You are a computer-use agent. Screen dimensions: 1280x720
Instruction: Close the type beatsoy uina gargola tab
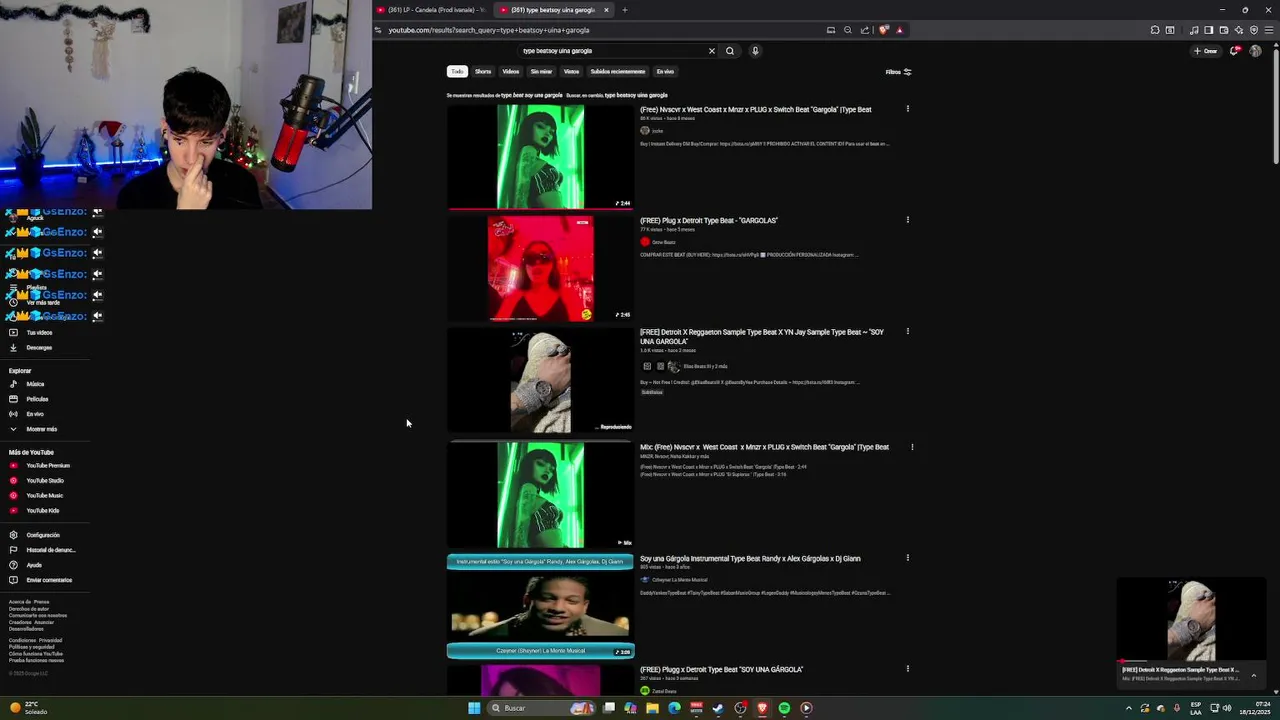coord(606,10)
